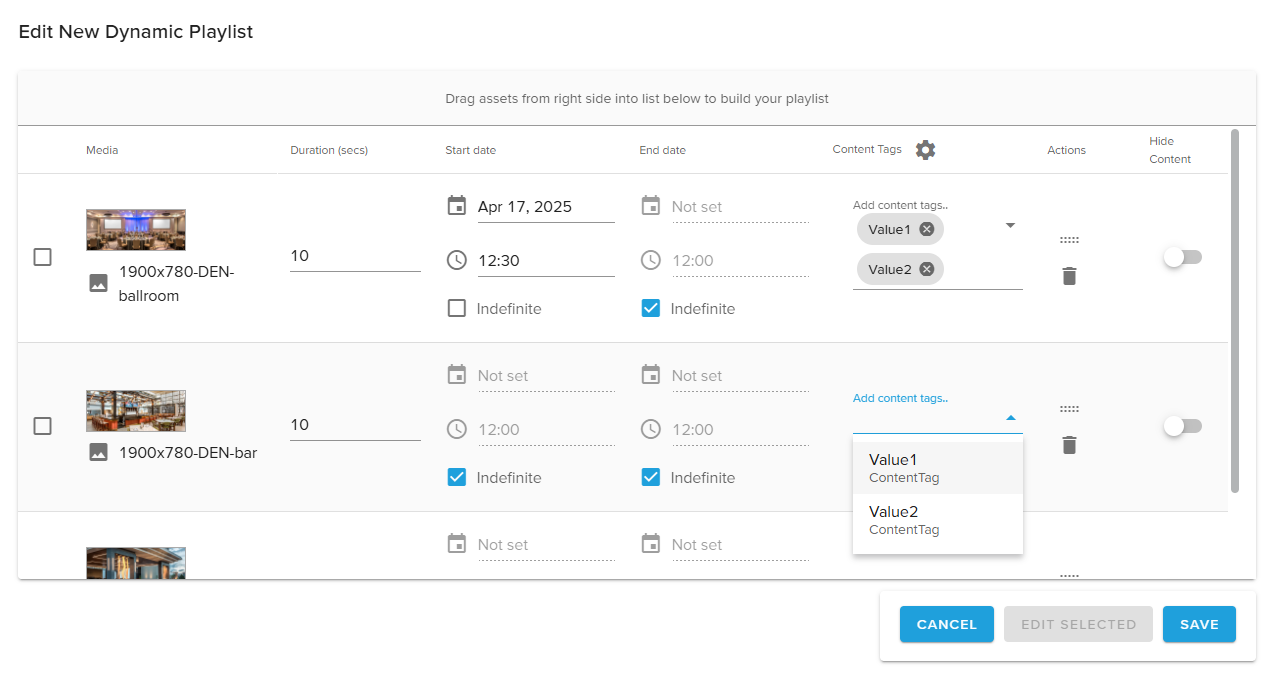Delete the ballroom media row
Image resolution: width=1274 pixels, height=677 pixels.
(1069, 276)
